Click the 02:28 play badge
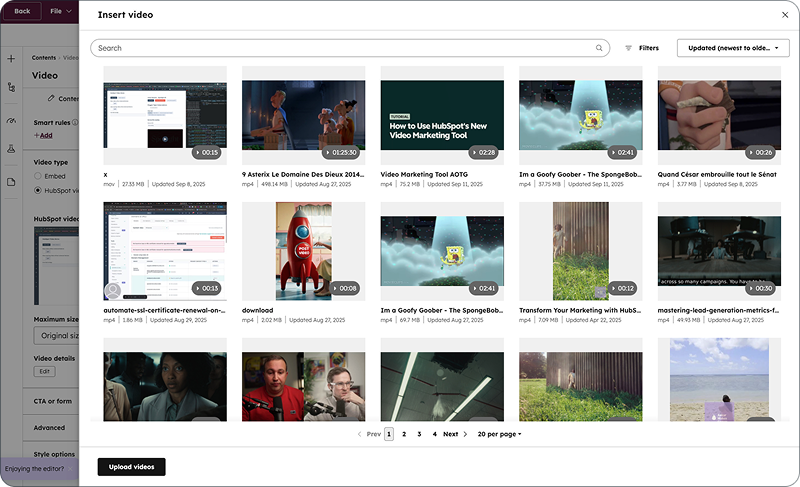Screen dimensions: 800x487 click(x=484, y=152)
